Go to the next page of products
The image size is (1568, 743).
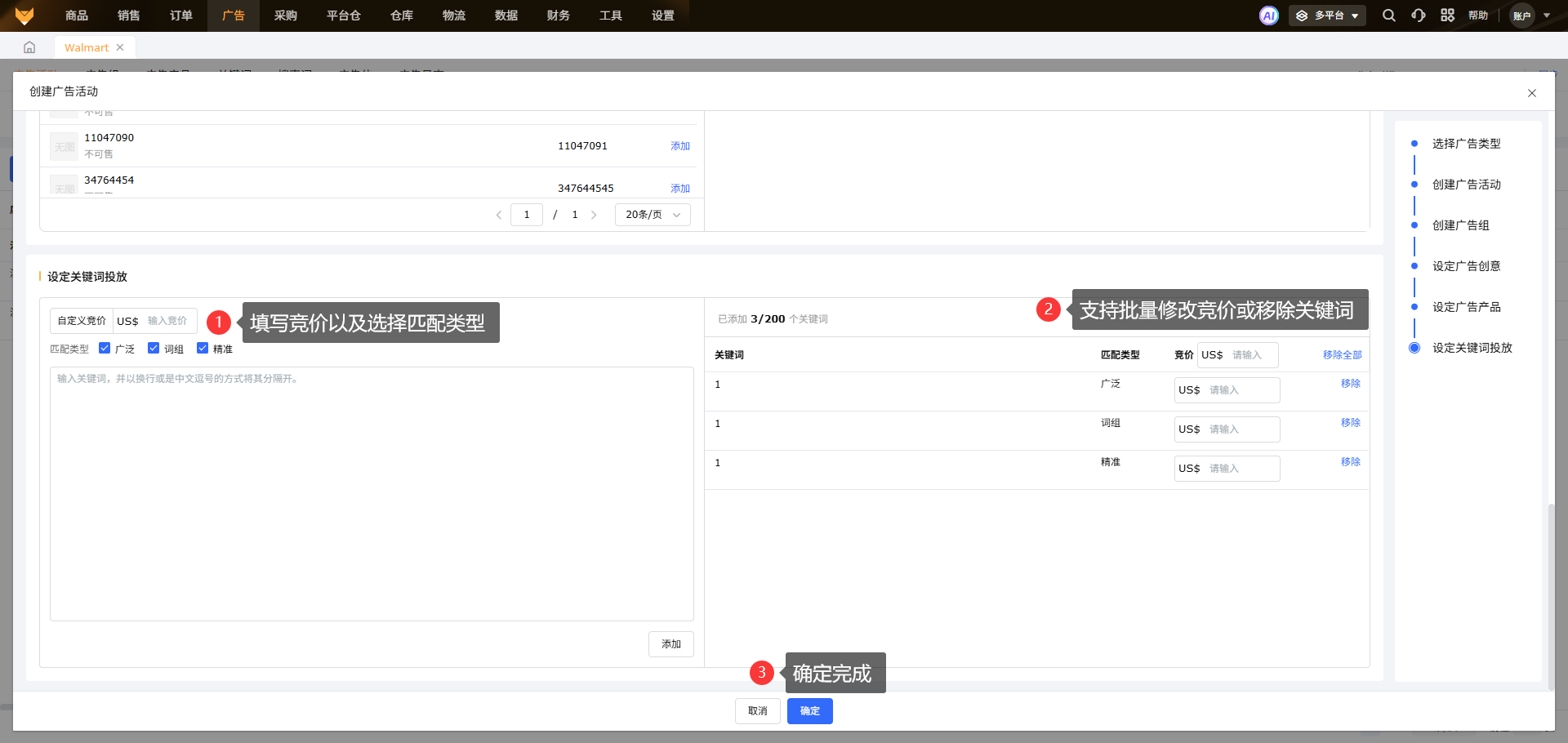594,215
